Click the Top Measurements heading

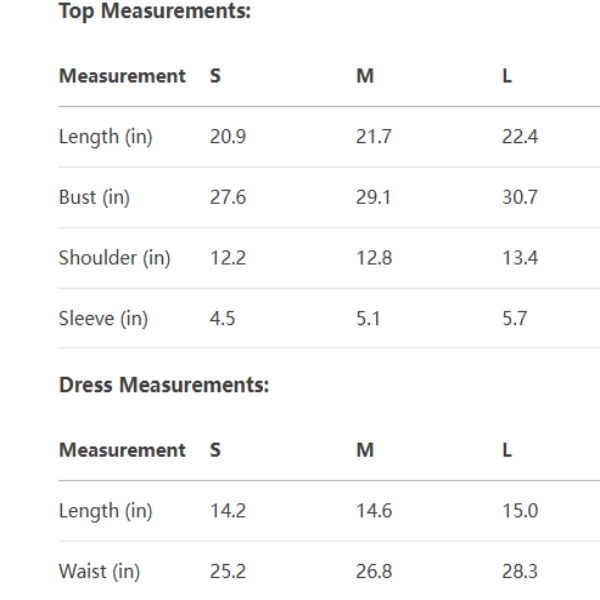click(x=154, y=12)
